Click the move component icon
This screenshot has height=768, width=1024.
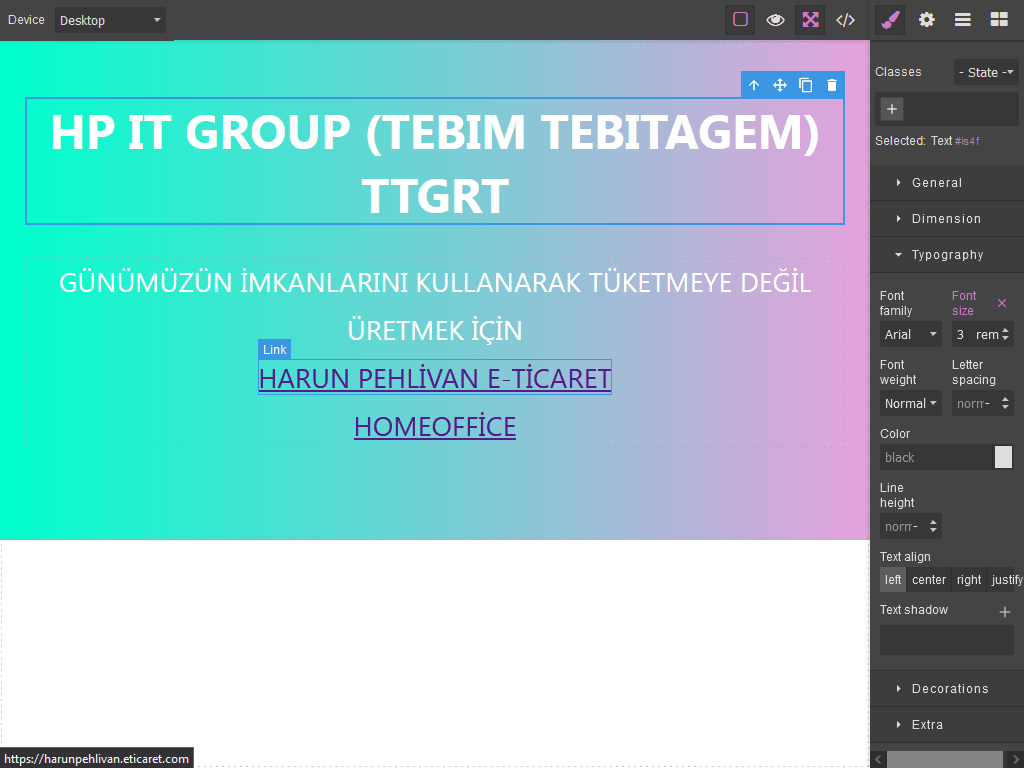tap(779, 85)
